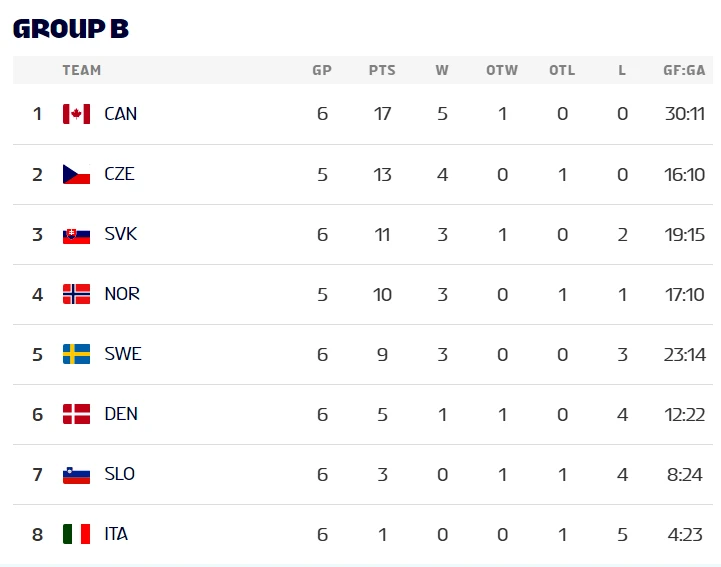Select the SWE team name

123,354
